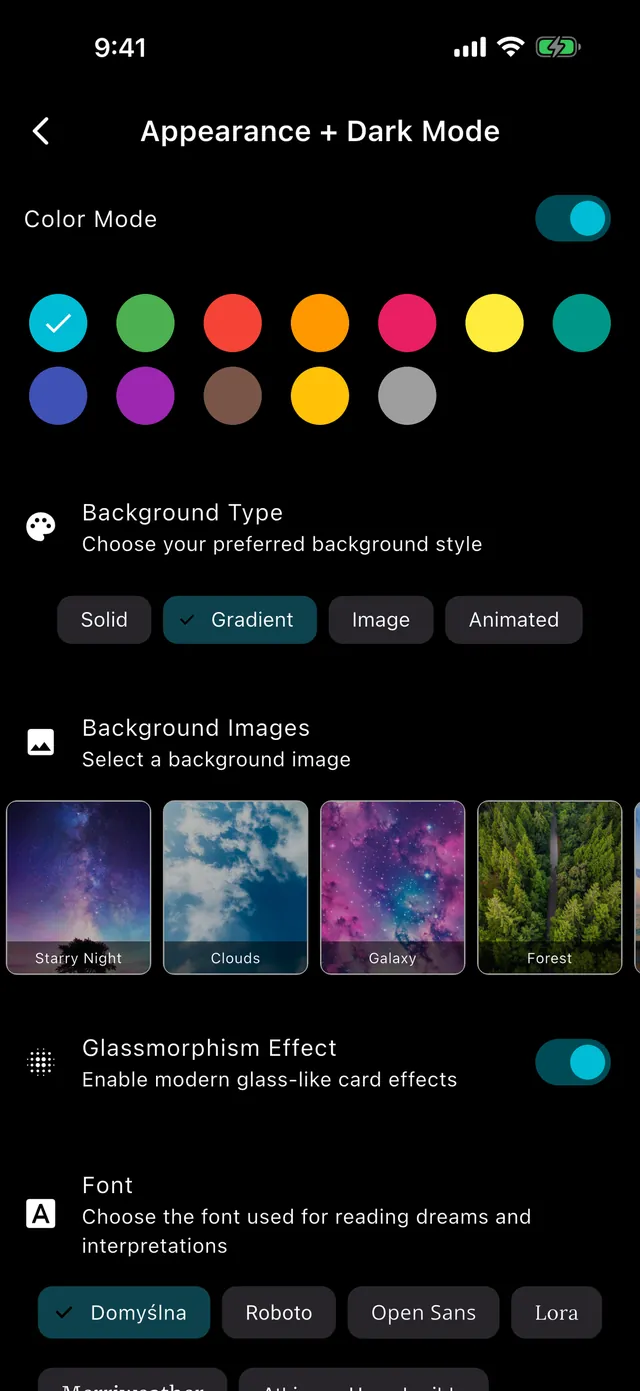Image resolution: width=640 pixels, height=1391 pixels.
Task: Choose the Roboto font
Action: 279,1313
